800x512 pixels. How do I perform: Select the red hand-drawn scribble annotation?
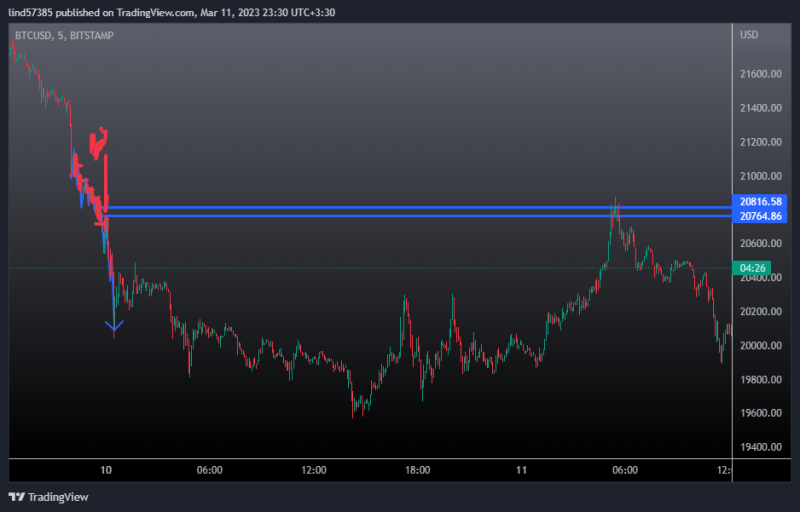[x=98, y=143]
